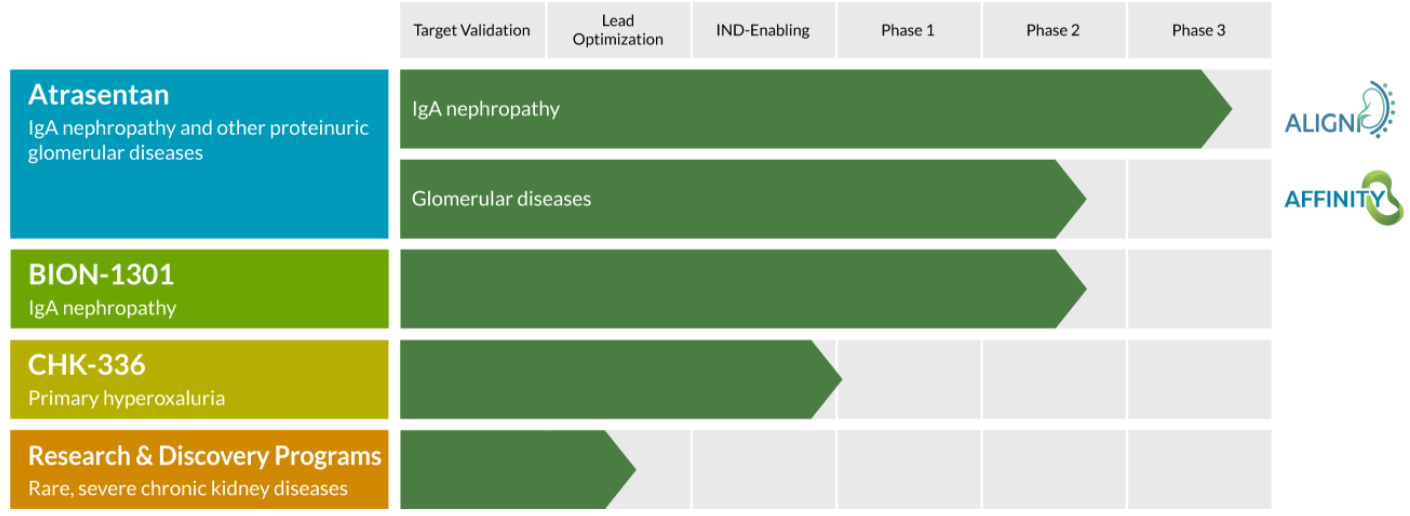
Task: Click the Research & Discovery progress arrow
Action: tap(518, 469)
